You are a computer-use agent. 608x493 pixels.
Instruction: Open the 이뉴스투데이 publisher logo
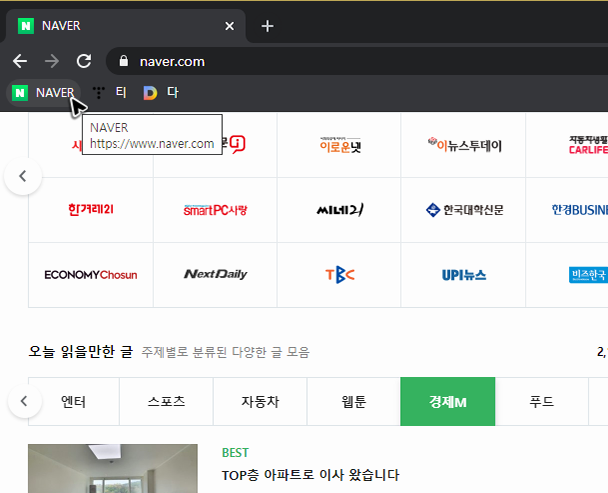point(464,145)
